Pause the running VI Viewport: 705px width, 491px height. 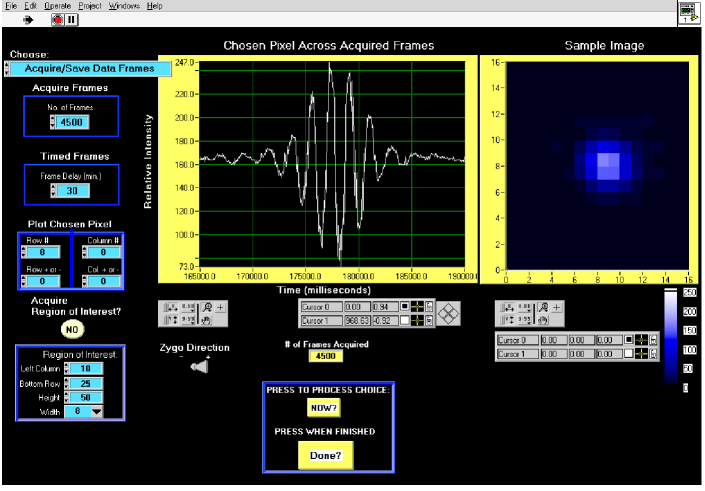(71, 20)
